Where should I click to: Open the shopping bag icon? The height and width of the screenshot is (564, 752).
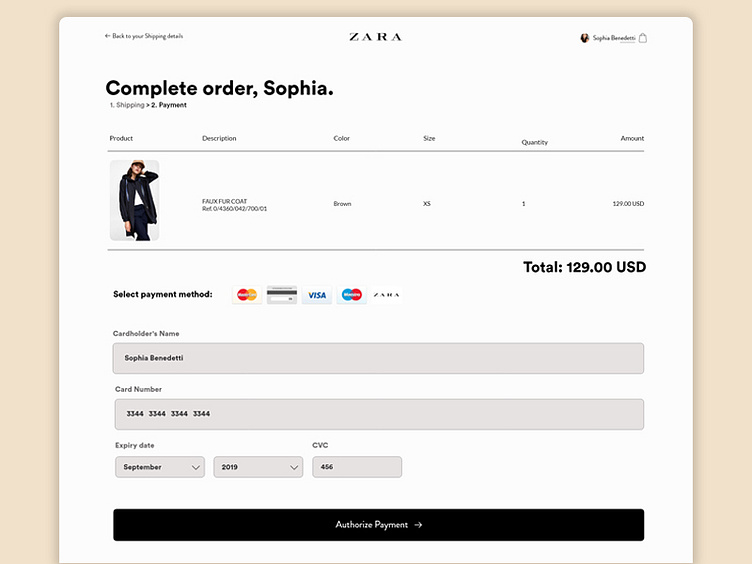[x=643, y=38]
